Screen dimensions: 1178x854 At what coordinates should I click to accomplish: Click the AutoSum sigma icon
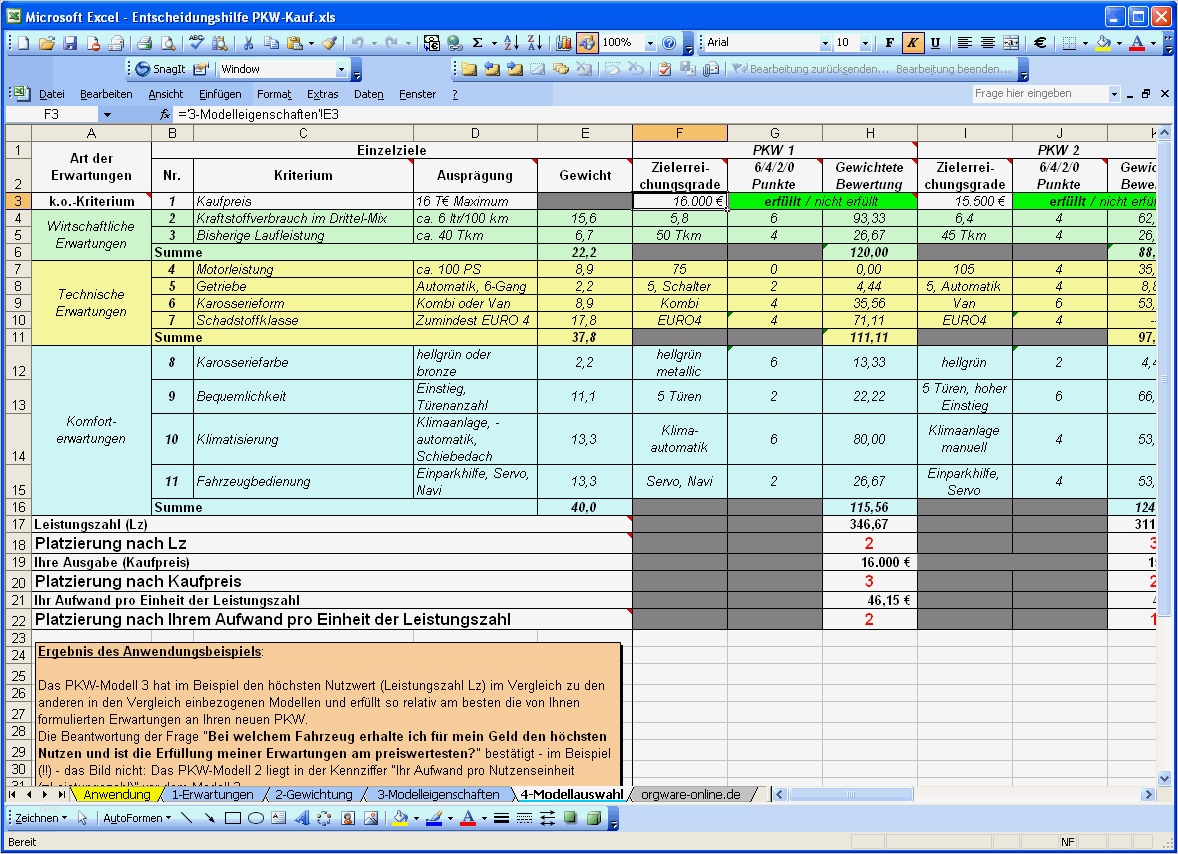tap(478, 43)
